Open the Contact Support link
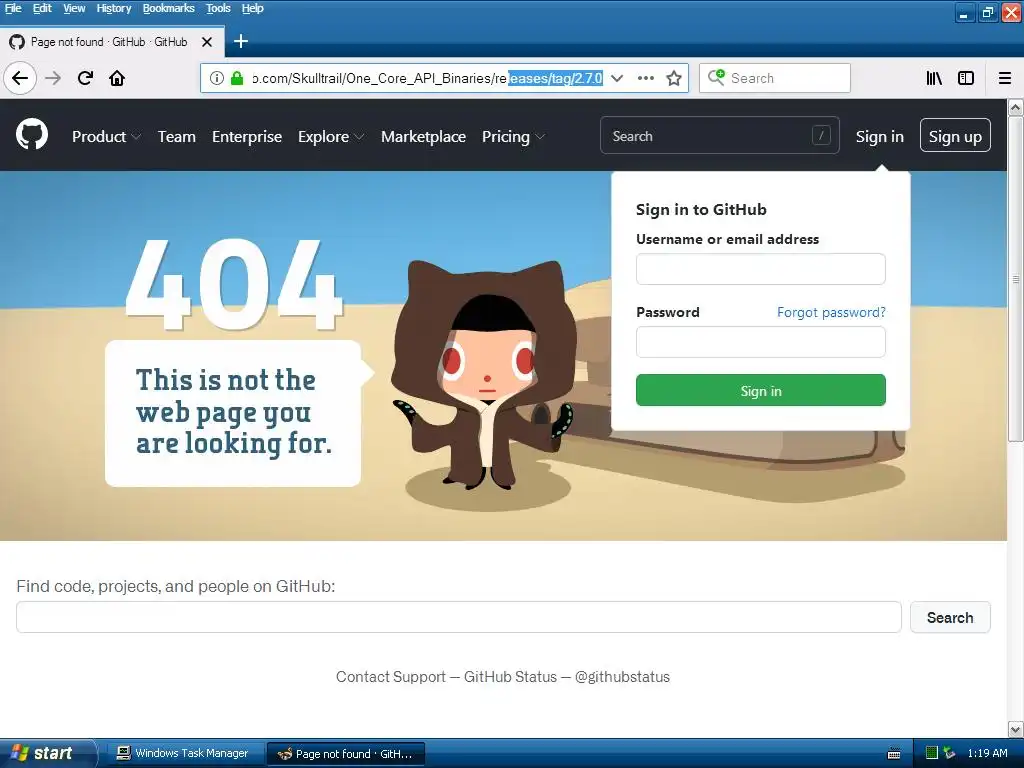The width and height of the screenshot is (1024, 768). pyautogui.click(x=391, y=677)
